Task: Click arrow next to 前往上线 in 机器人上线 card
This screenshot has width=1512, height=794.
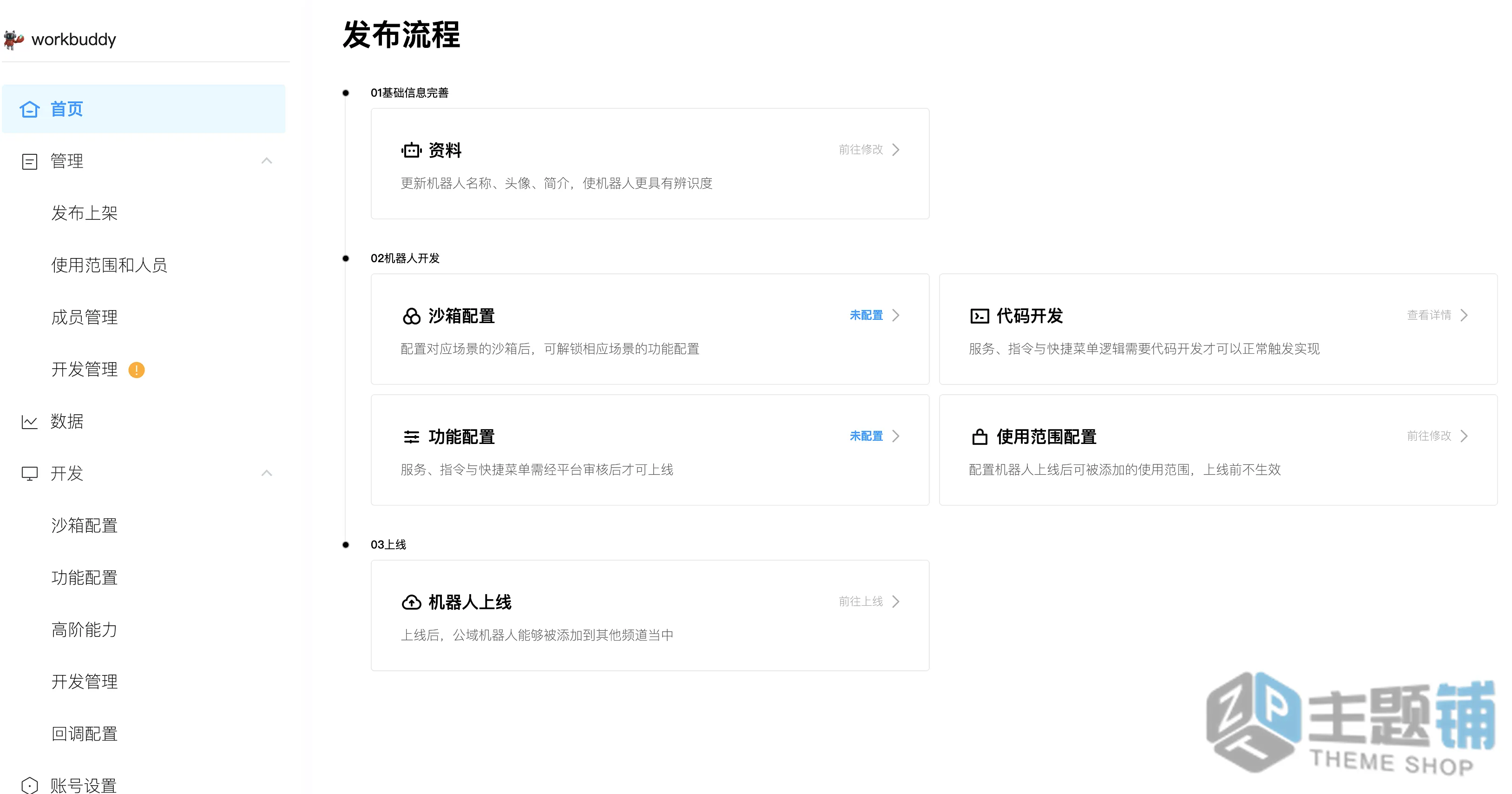Action: pyautogui.click(x=896, y=602)
